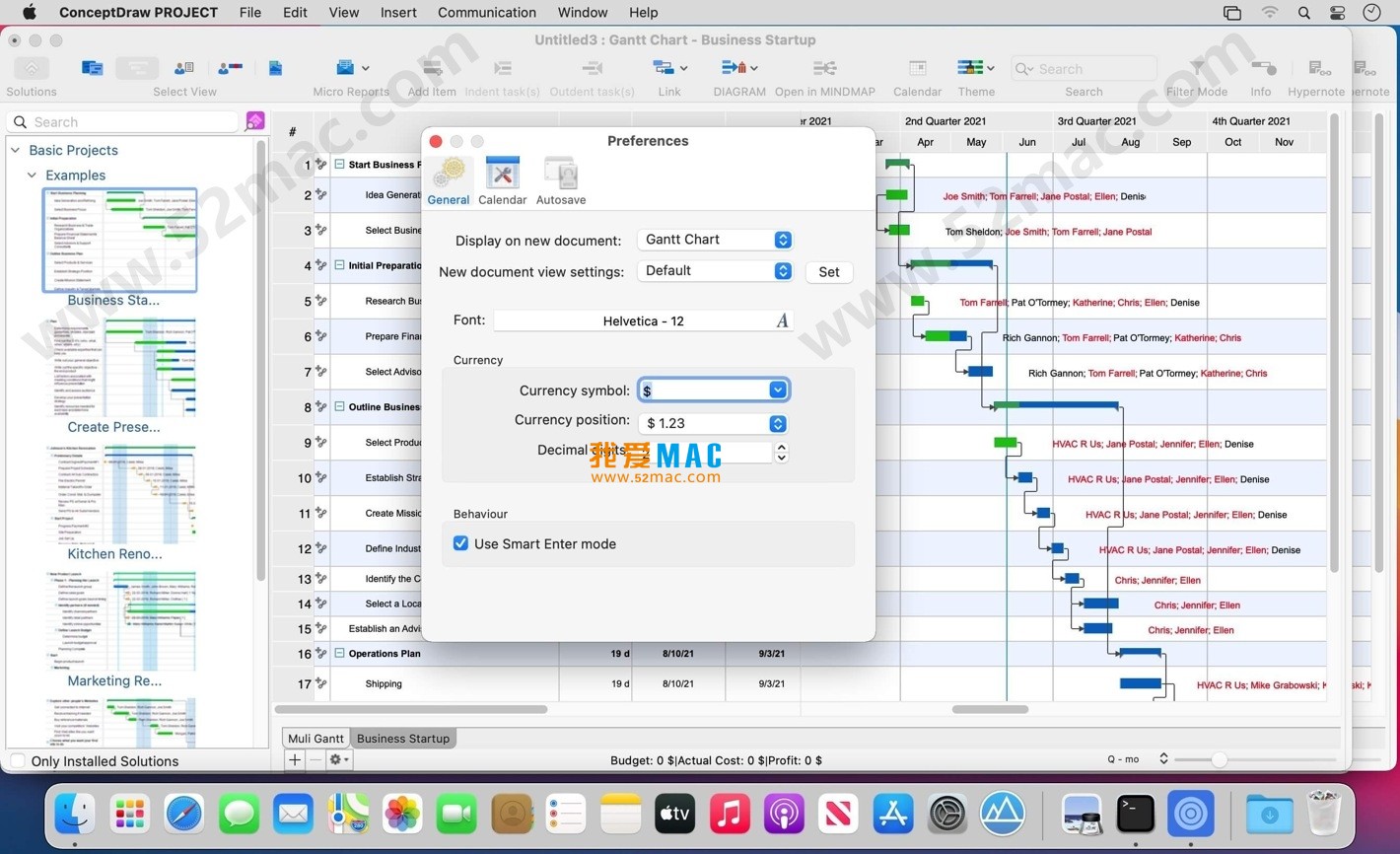Click the Gantt horizontal scrollbar thumb
1400x854 pixels.
(x=990, y=709)
